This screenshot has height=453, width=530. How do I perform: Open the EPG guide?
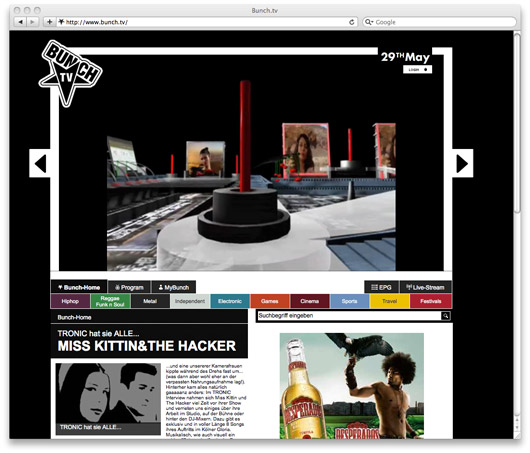coord(381,287)
